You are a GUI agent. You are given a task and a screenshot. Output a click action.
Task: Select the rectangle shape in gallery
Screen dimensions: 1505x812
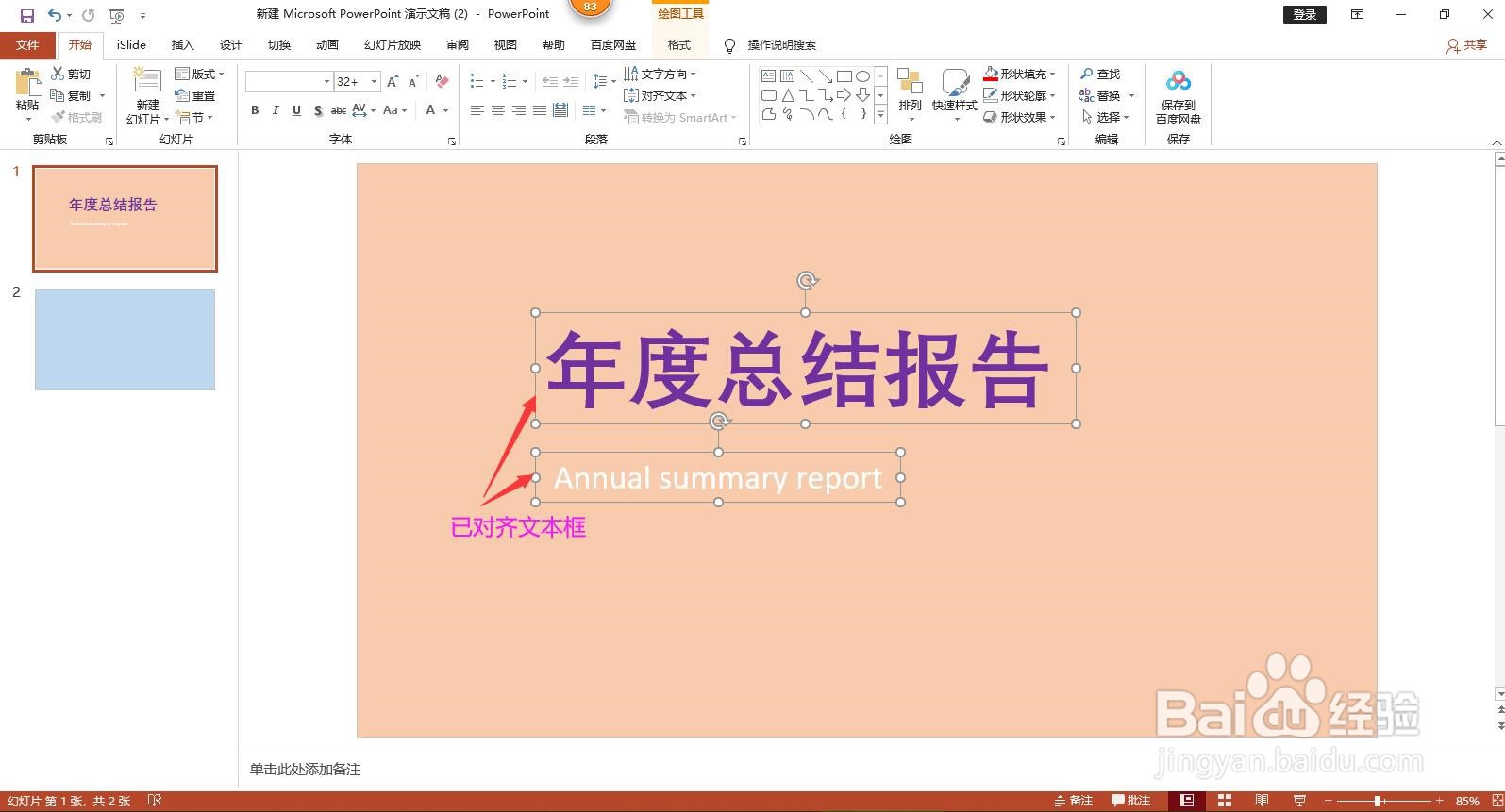click(844, 76)
